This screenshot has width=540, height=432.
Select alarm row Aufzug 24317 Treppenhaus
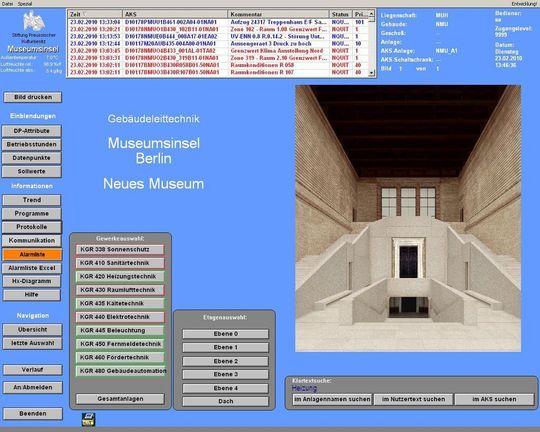[x=218, y=22]
